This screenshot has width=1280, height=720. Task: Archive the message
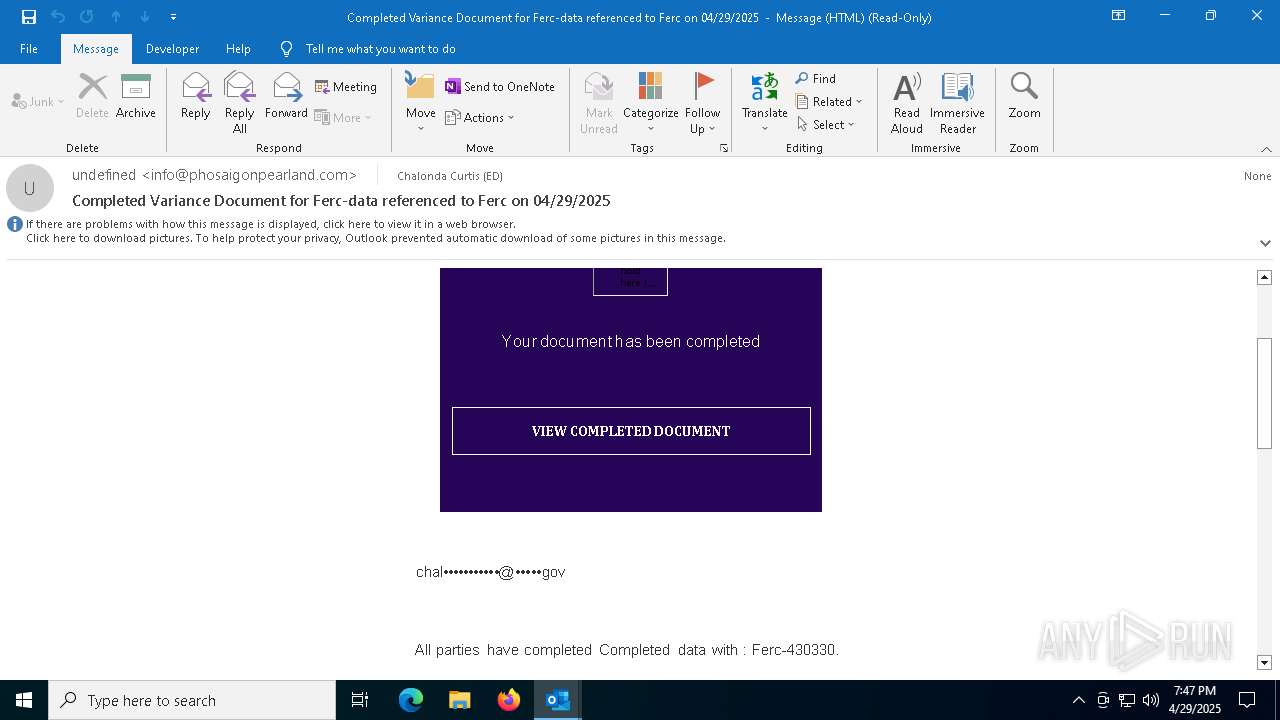coord(135,96)
